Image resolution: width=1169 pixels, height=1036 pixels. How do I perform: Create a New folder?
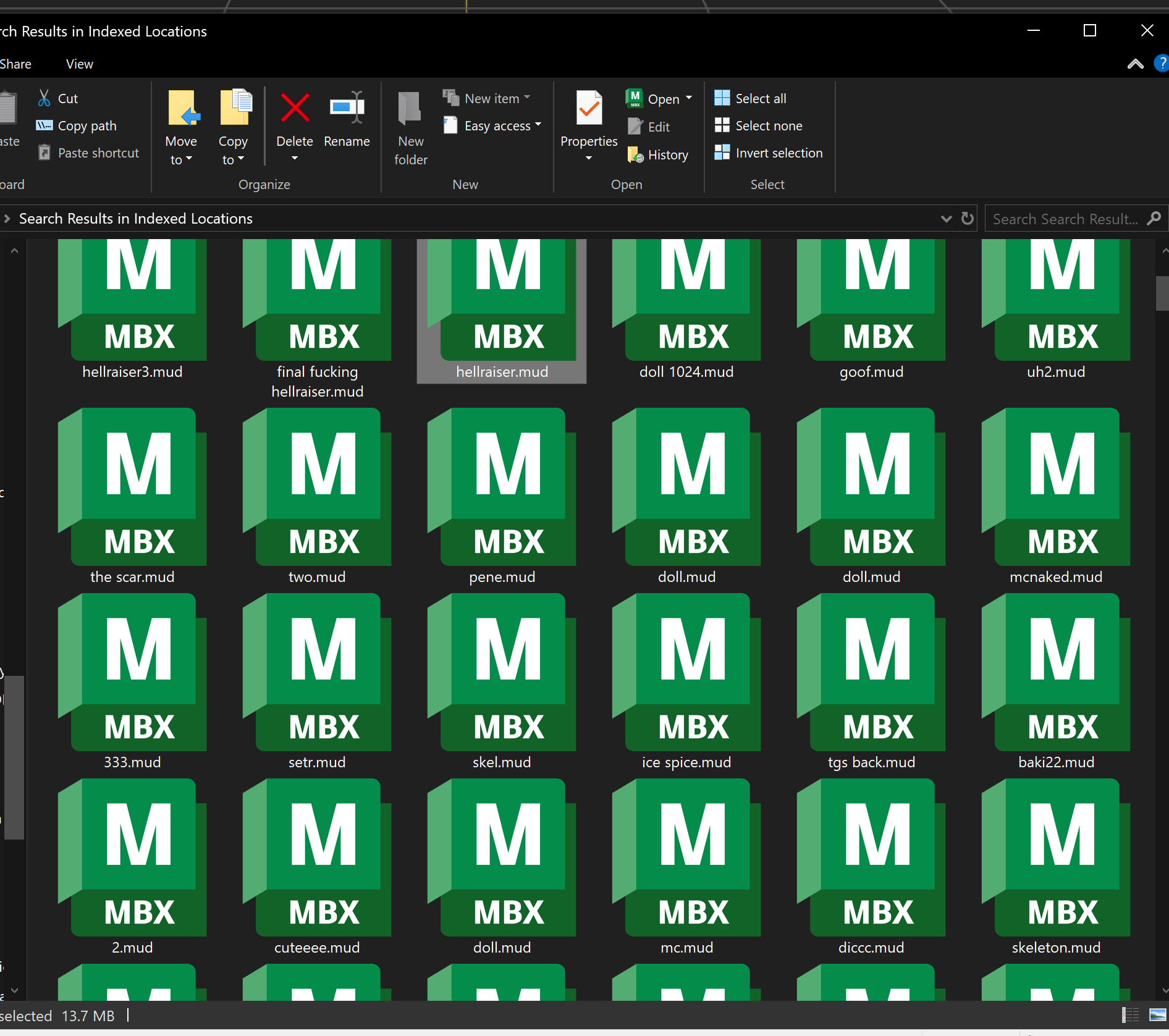(x=410, y=128)
